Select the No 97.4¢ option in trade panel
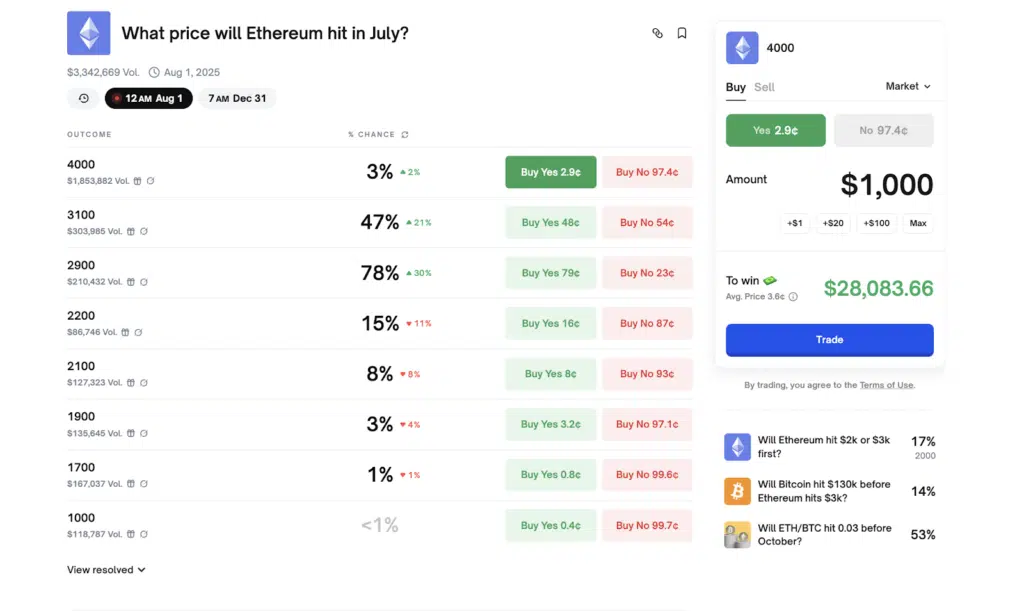1024x611 pixels. [883, 130]
